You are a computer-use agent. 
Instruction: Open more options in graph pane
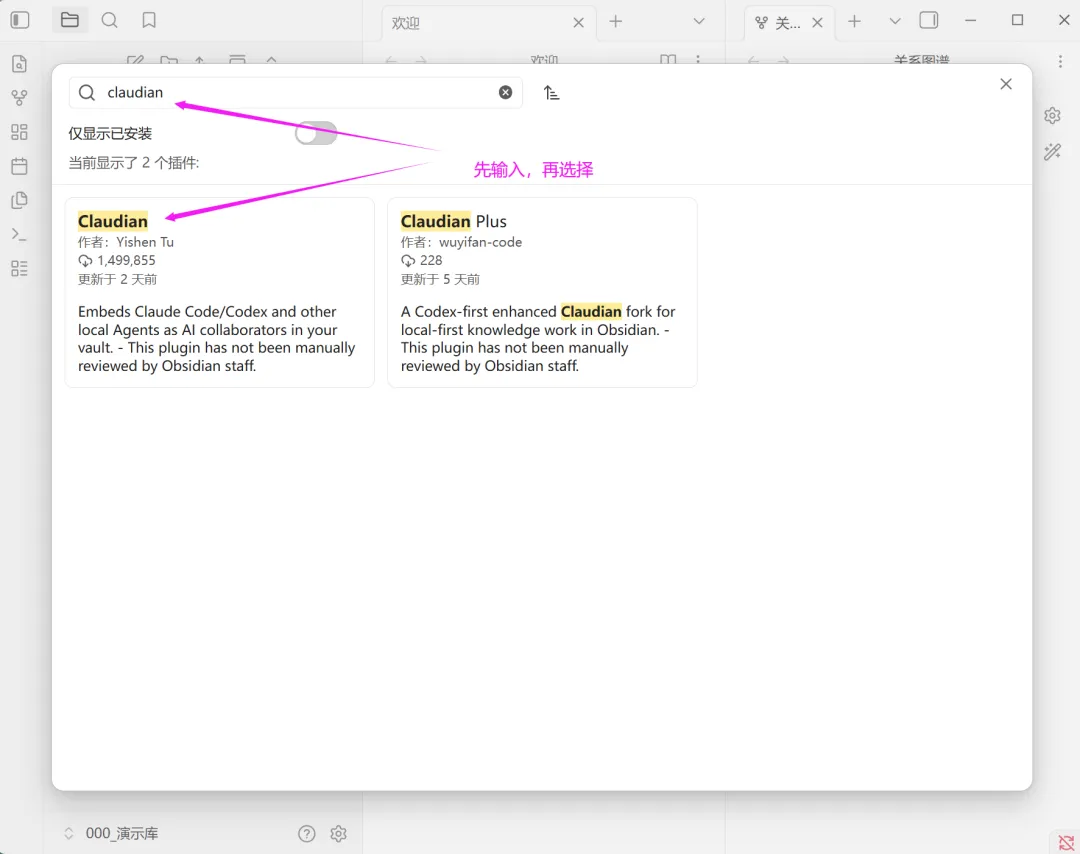(x=1060, y=61)
